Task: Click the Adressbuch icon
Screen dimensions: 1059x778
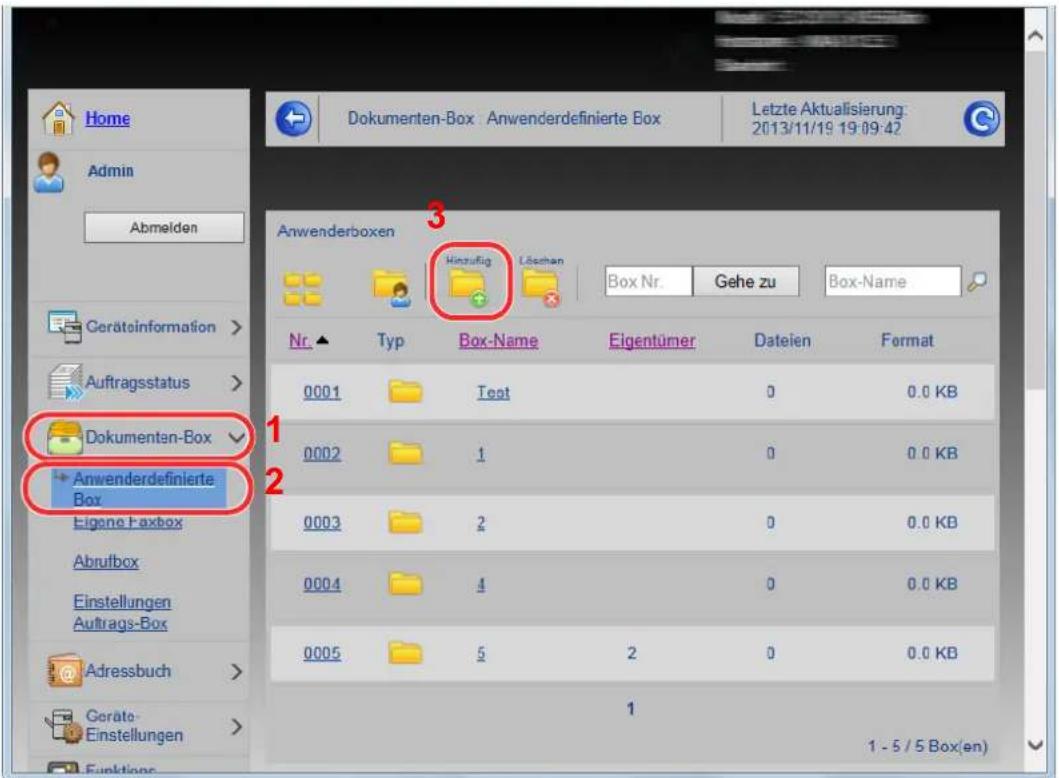Action: 65,671
